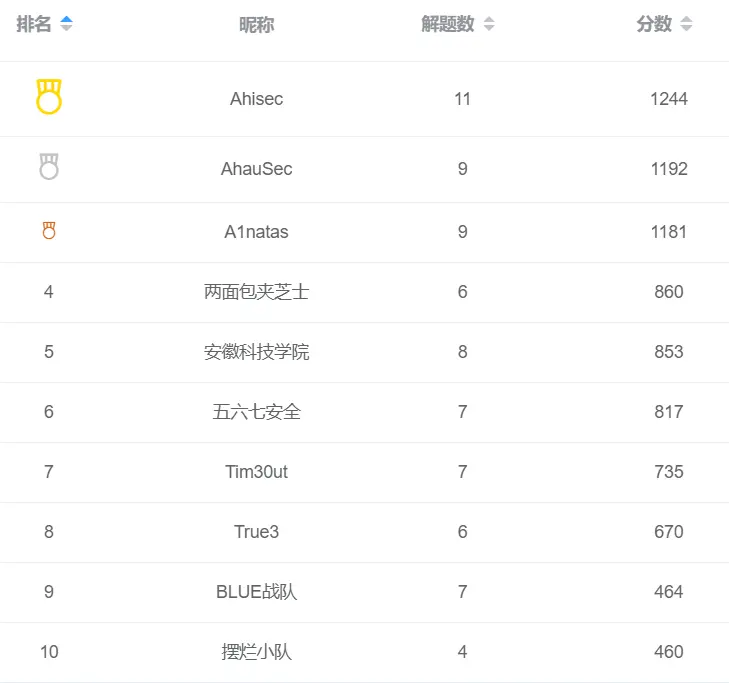Image resolution: width=729 pixels, height=683 pixels.
Task: Click the 摆烂小队 team name
Action: click(256, 652)
